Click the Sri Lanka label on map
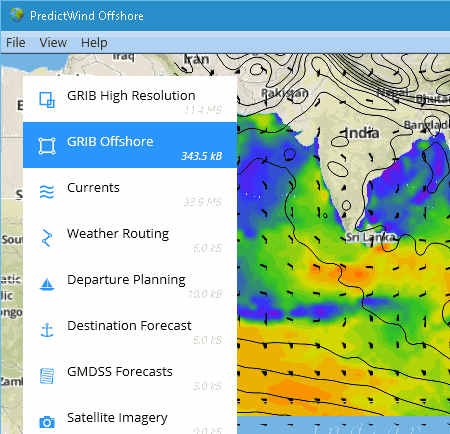The width and height of the screenshot is (450, 434). 371,237
